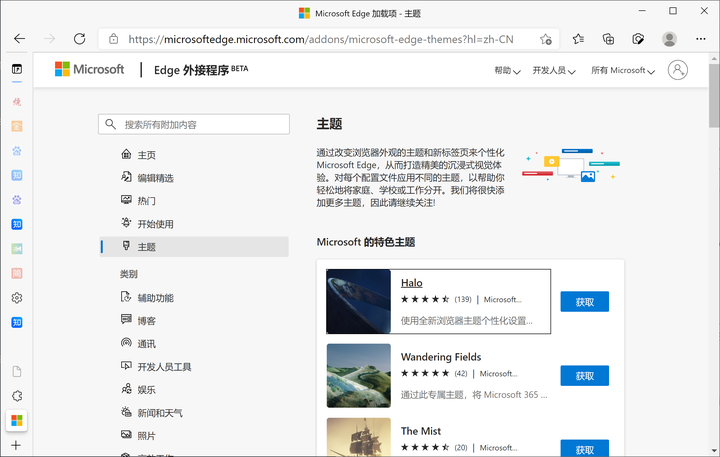
Task: Open Collections in the toolbar
Action: [x=608, y=39]
